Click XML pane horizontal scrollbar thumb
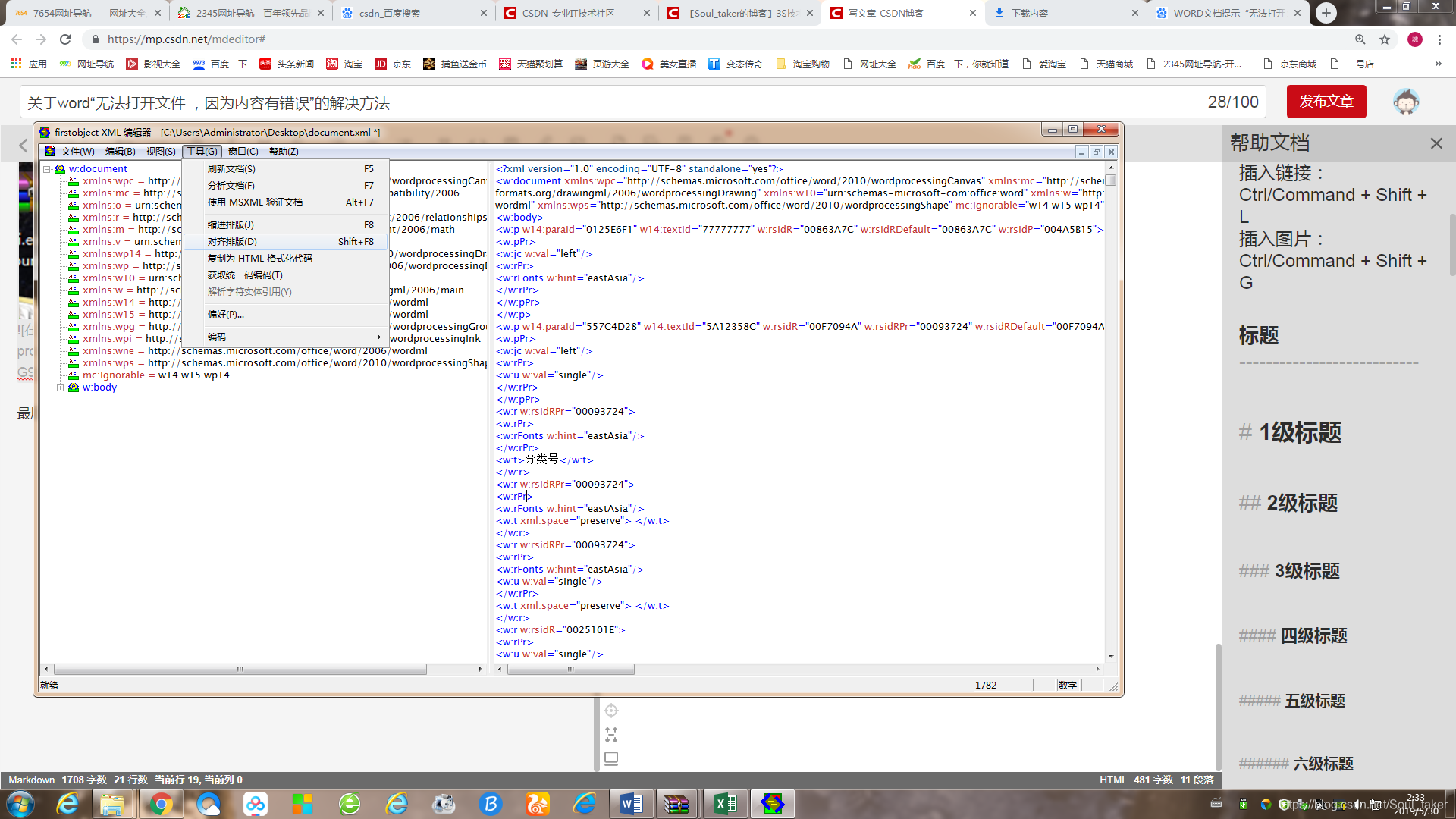Screen dimensions: 1456x819 (570, 670)
